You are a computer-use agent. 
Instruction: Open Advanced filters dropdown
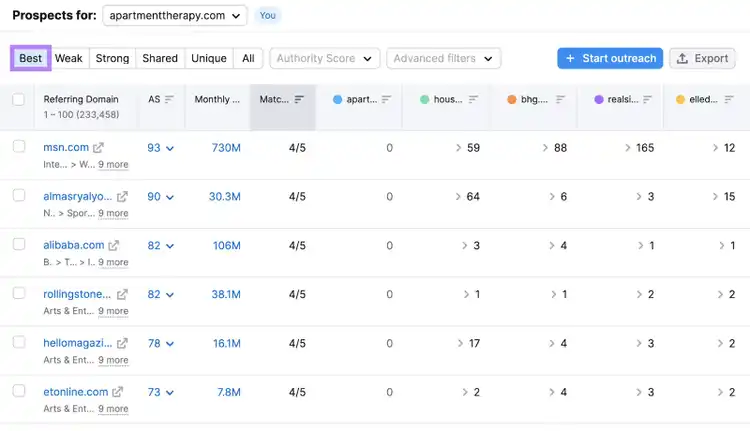443,58
